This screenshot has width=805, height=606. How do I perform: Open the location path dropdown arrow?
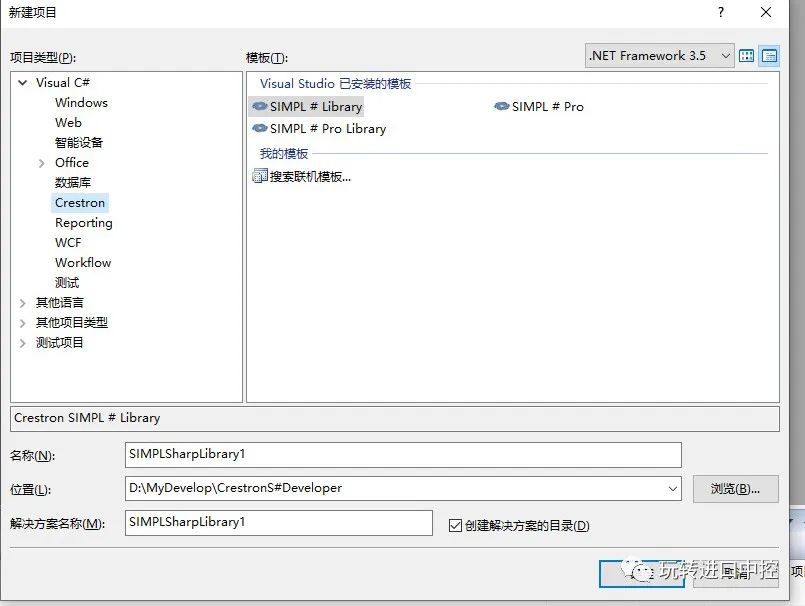pos(673,488)
